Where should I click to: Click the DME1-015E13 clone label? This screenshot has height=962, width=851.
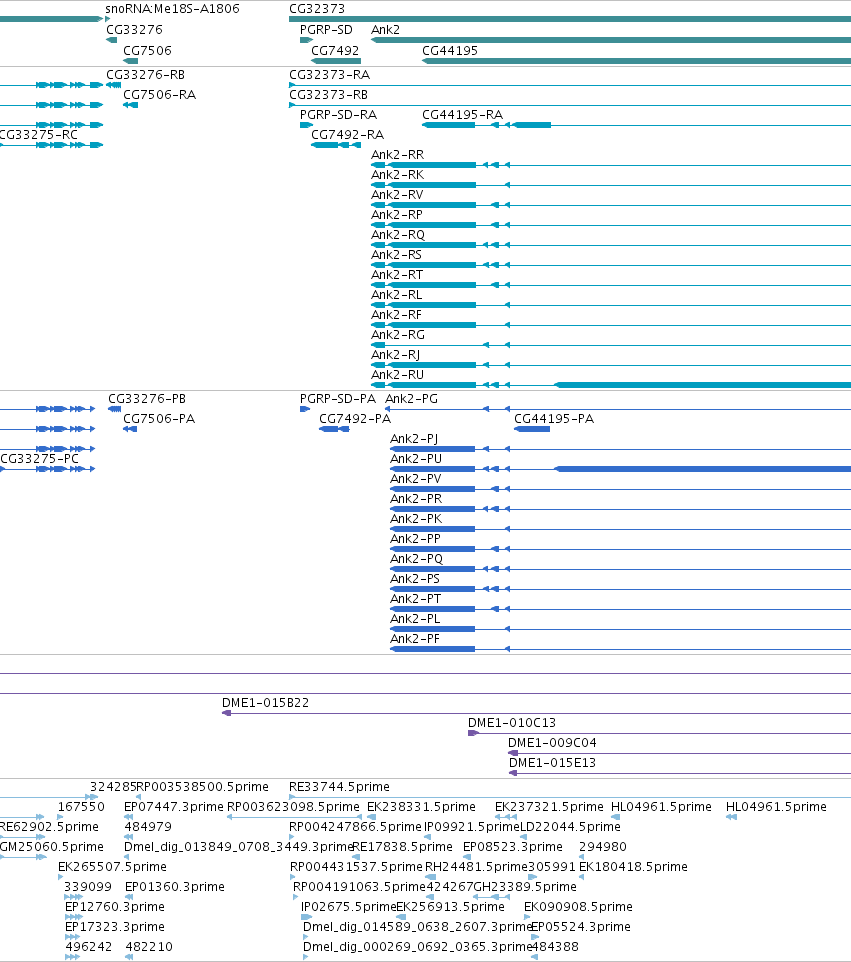552,763
